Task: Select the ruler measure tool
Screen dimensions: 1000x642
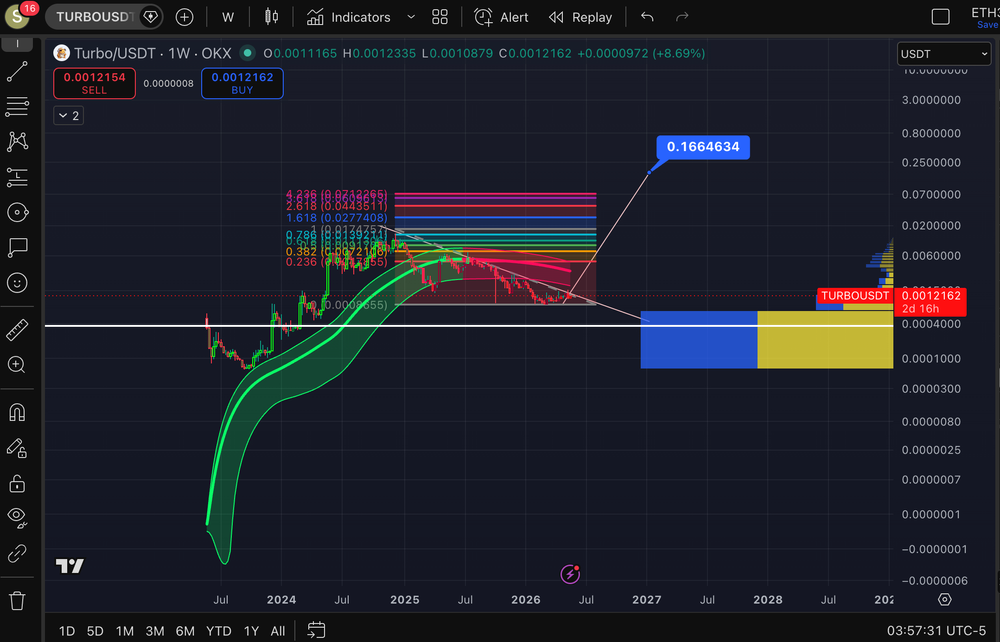Action: (17, 330)
